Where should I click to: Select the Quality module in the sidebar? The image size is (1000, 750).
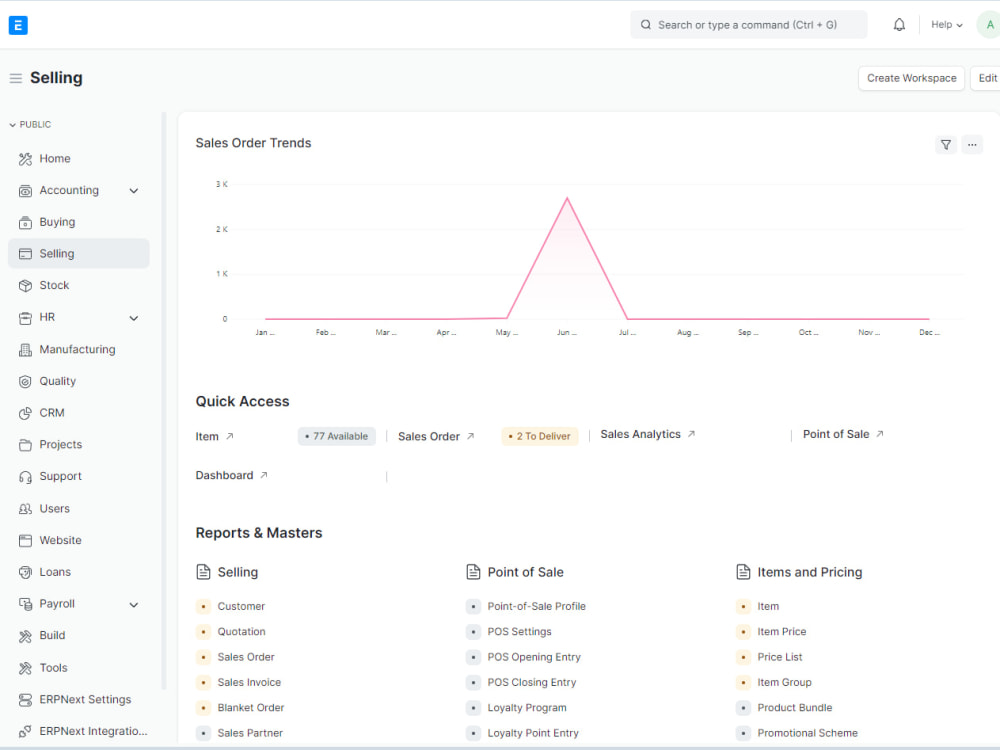(x=24, y=381)
